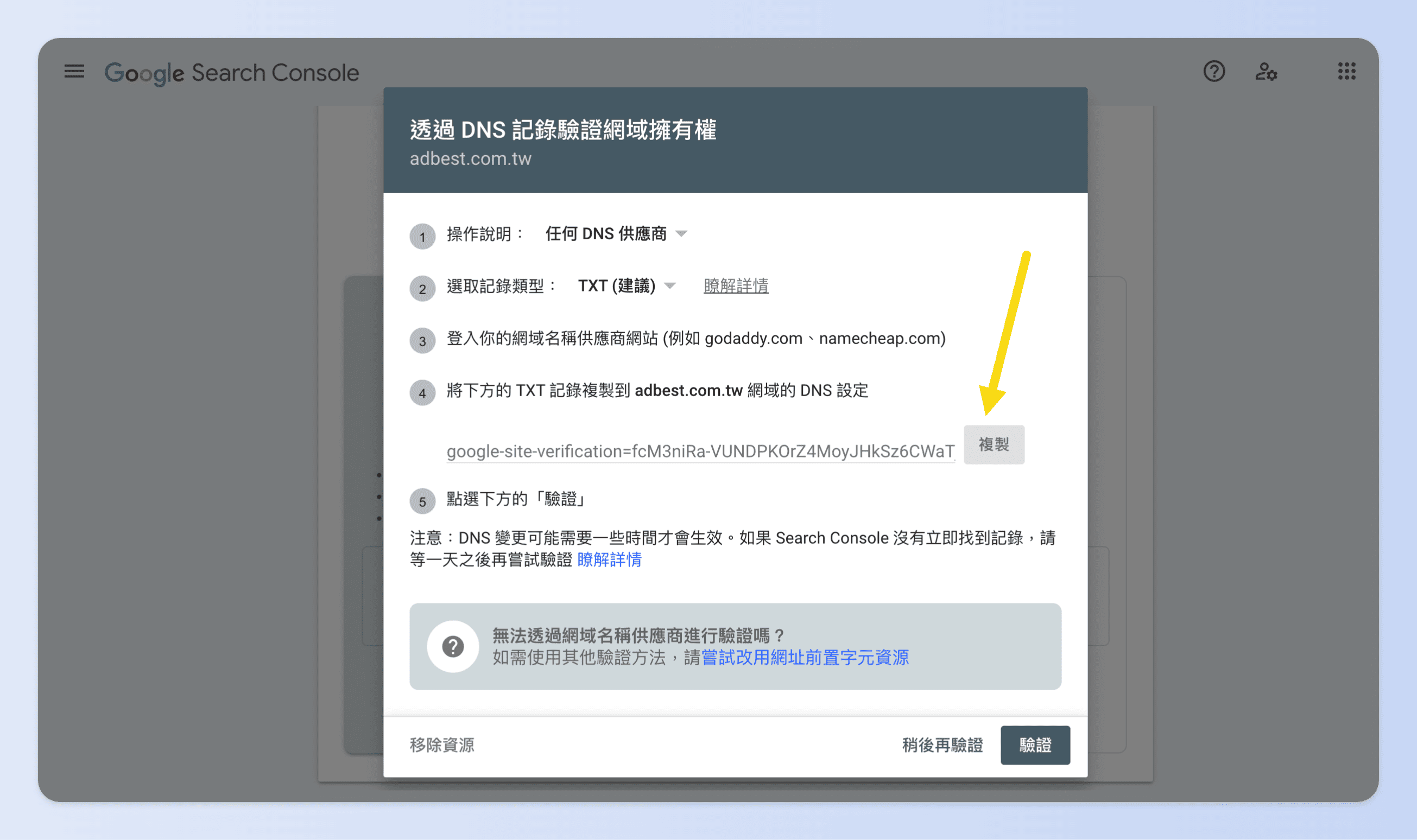Open the hamburger navigation menu
Screen dimensions: 1417x840
(74, 71)
